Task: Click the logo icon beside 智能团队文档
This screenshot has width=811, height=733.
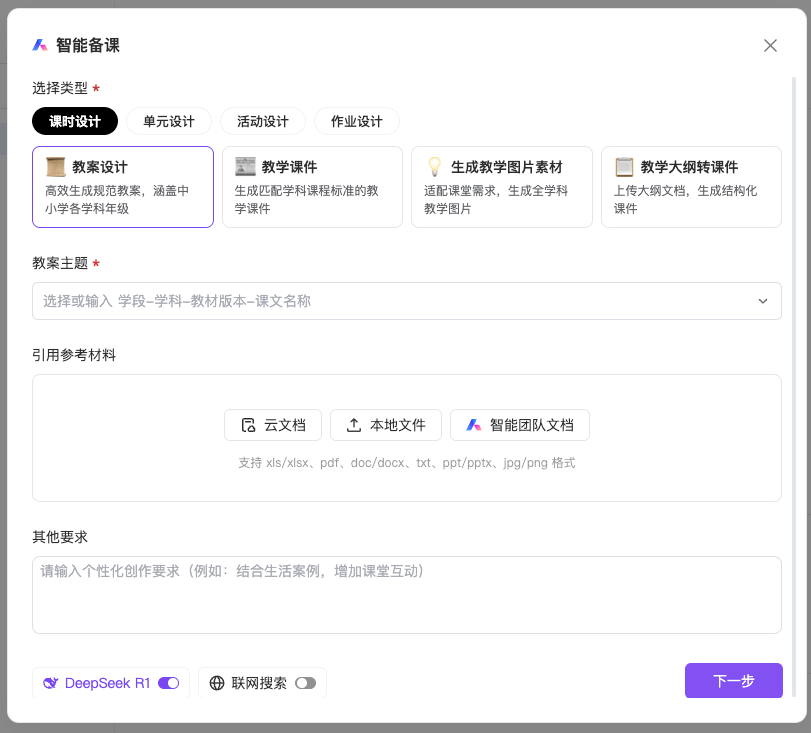Action: point(472,425)
